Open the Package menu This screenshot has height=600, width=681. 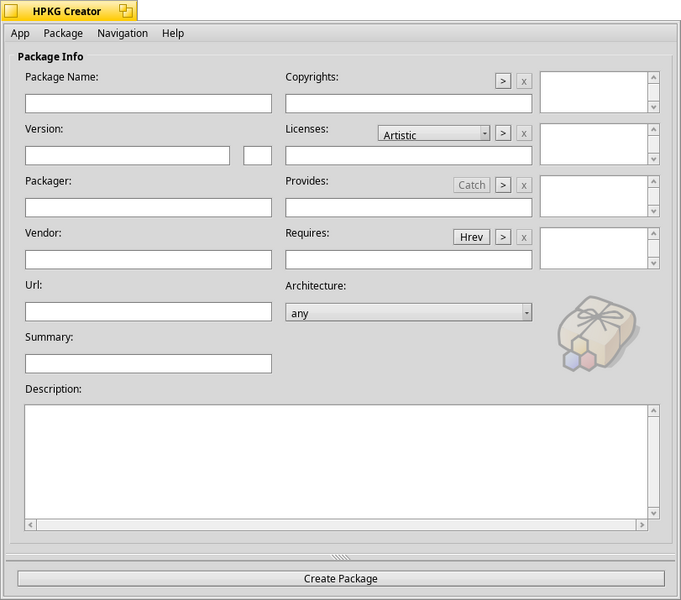[63, 33]
